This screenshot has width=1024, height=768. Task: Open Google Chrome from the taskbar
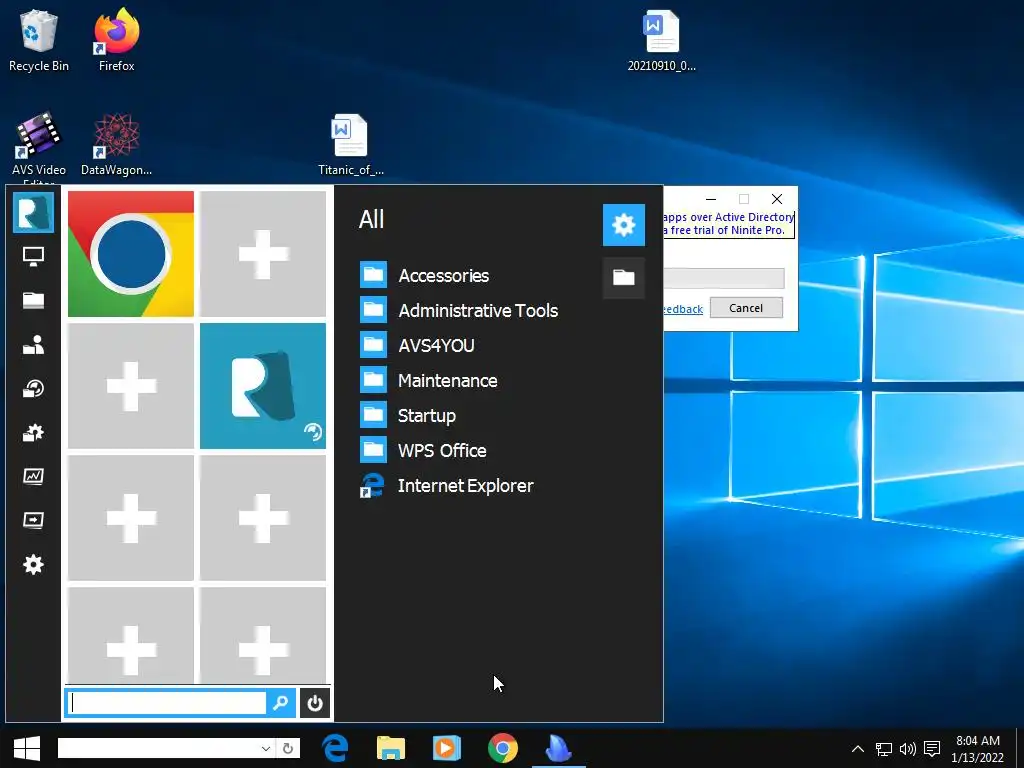tap(503, 748)
